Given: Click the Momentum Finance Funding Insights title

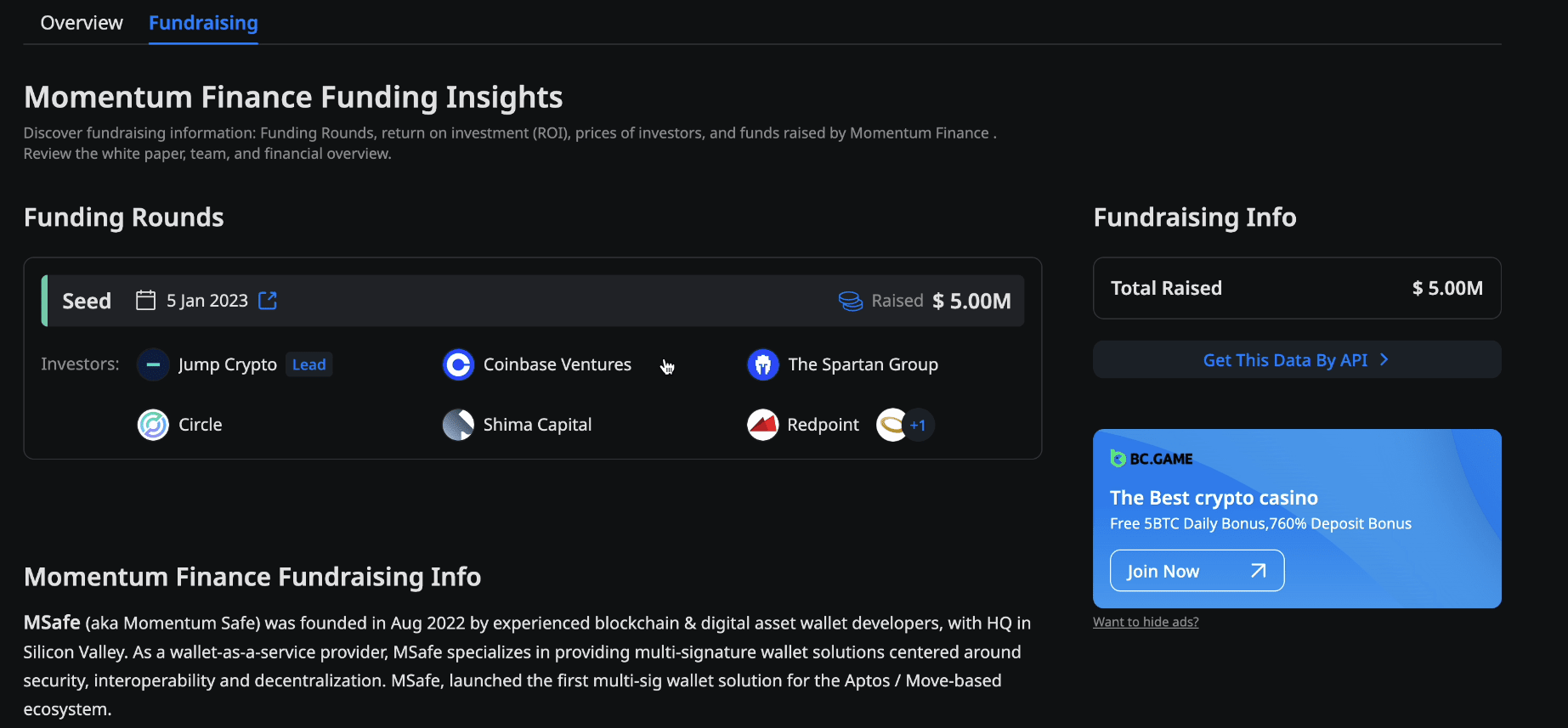Looking at the screenshot, I should pyautogui.click(x=293, y=98).
